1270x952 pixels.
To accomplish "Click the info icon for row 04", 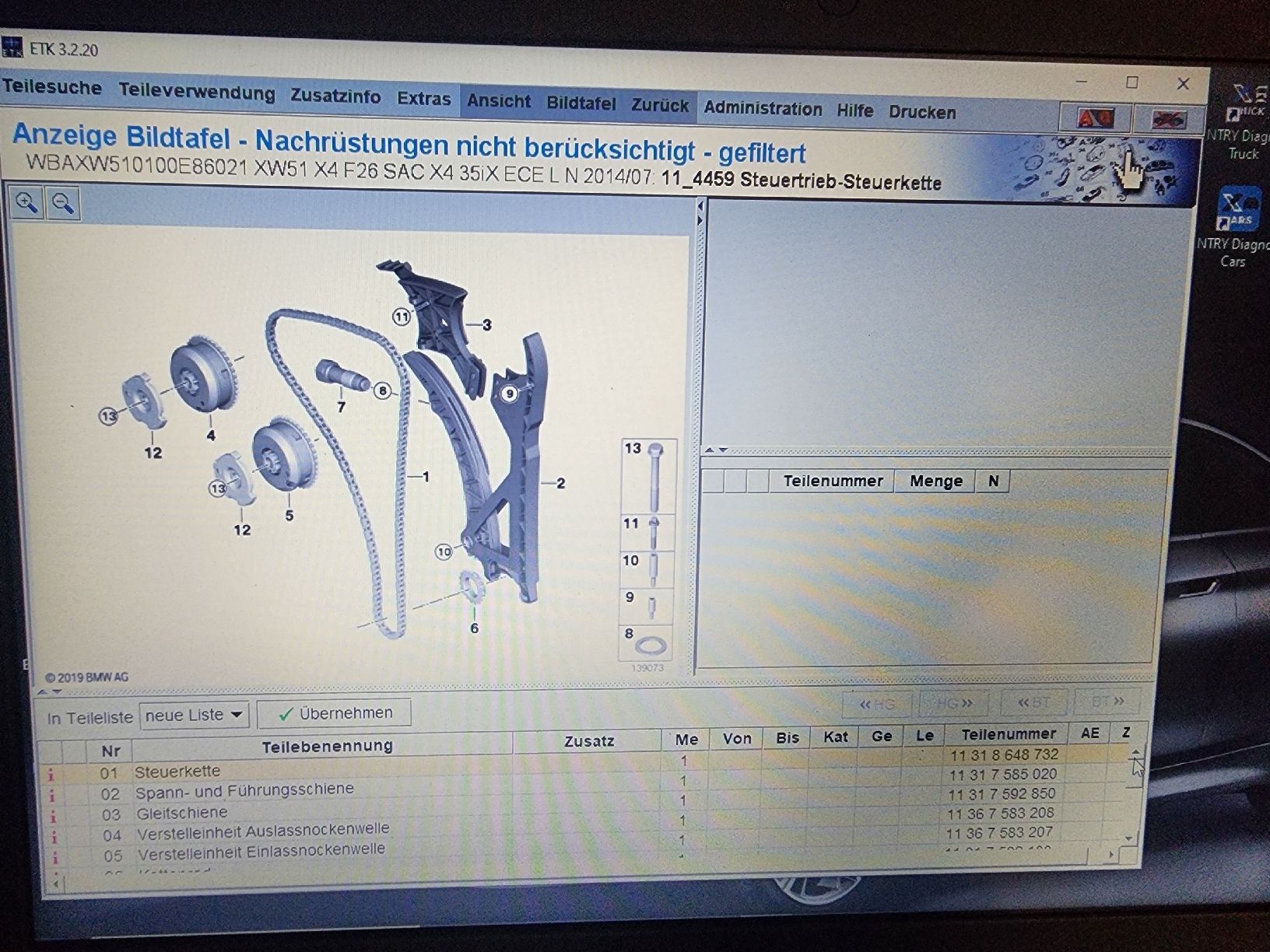I will (x=54, y=838).
